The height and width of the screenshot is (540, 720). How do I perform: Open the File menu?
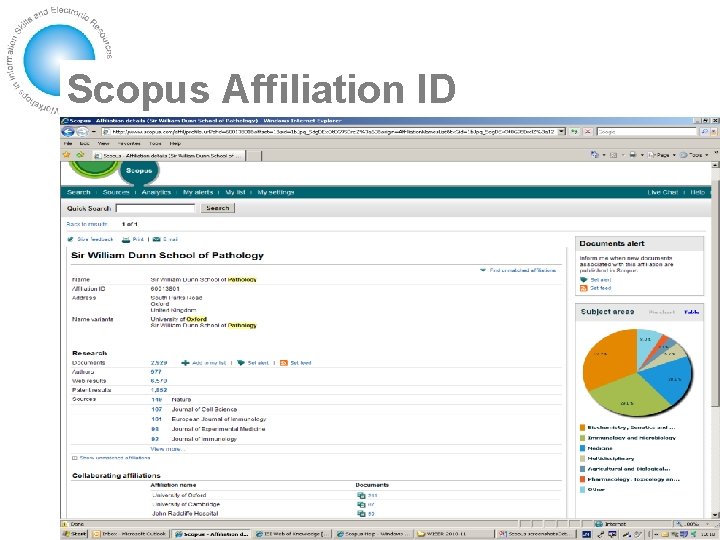pyautogui.click(x=68, y=144)
